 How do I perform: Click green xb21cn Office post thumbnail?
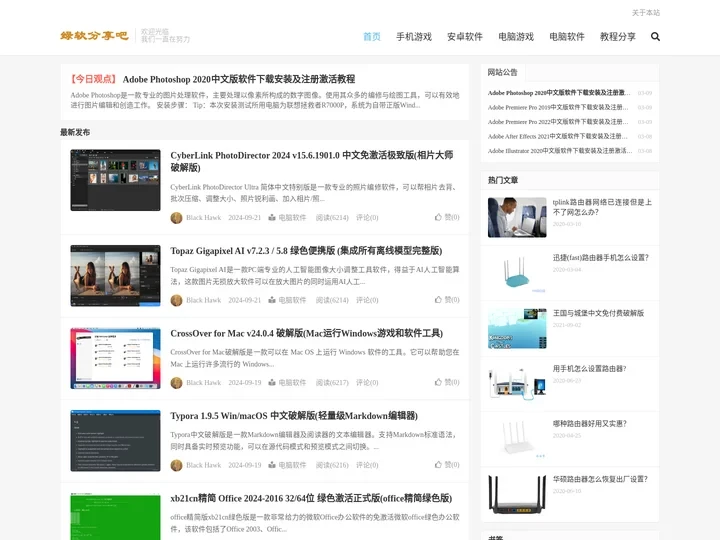coord(115,517)
